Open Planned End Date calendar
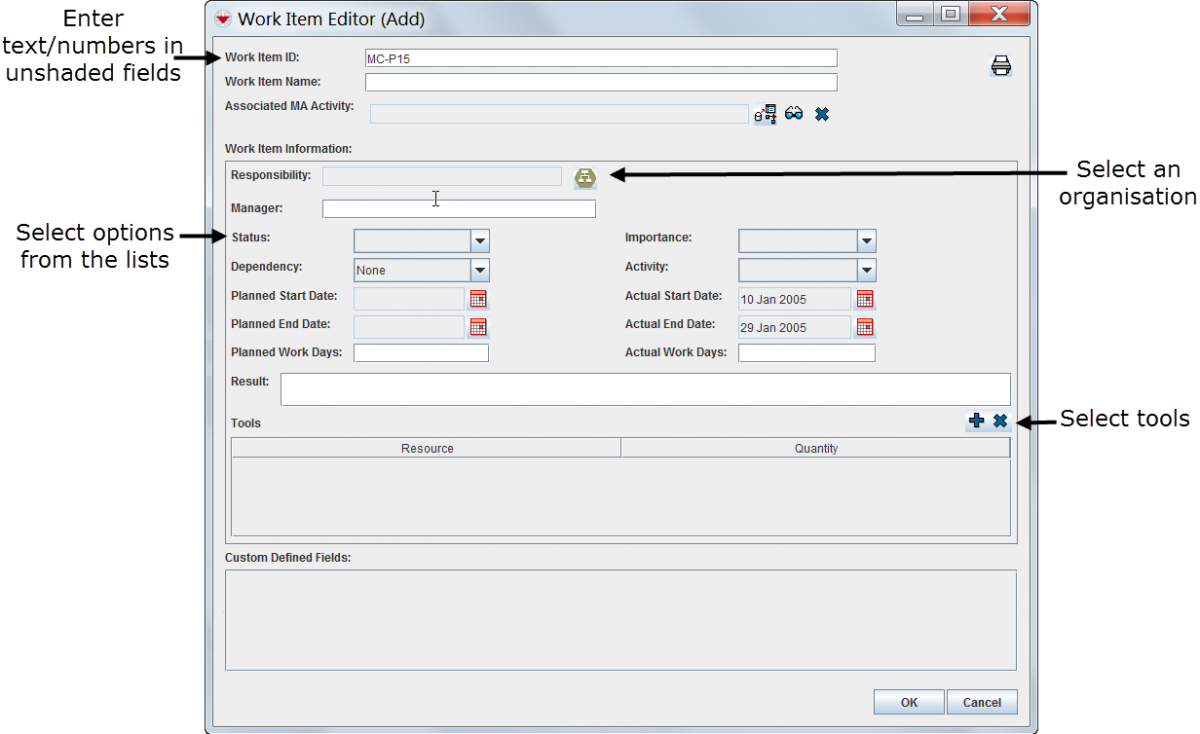Image resolution: width=1200 pixels, height=734 pixels. pos(478,327)
